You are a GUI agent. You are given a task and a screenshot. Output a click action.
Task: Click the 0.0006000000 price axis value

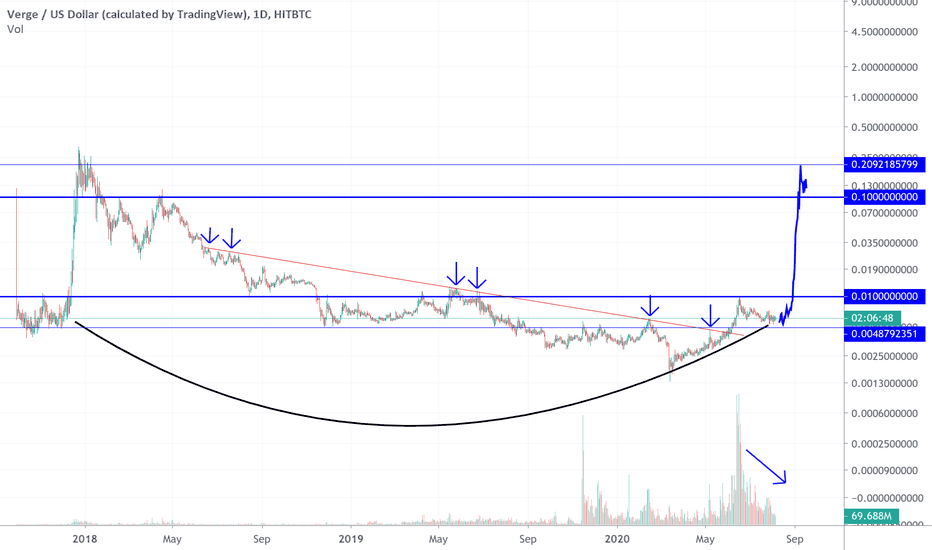(884, 413)
